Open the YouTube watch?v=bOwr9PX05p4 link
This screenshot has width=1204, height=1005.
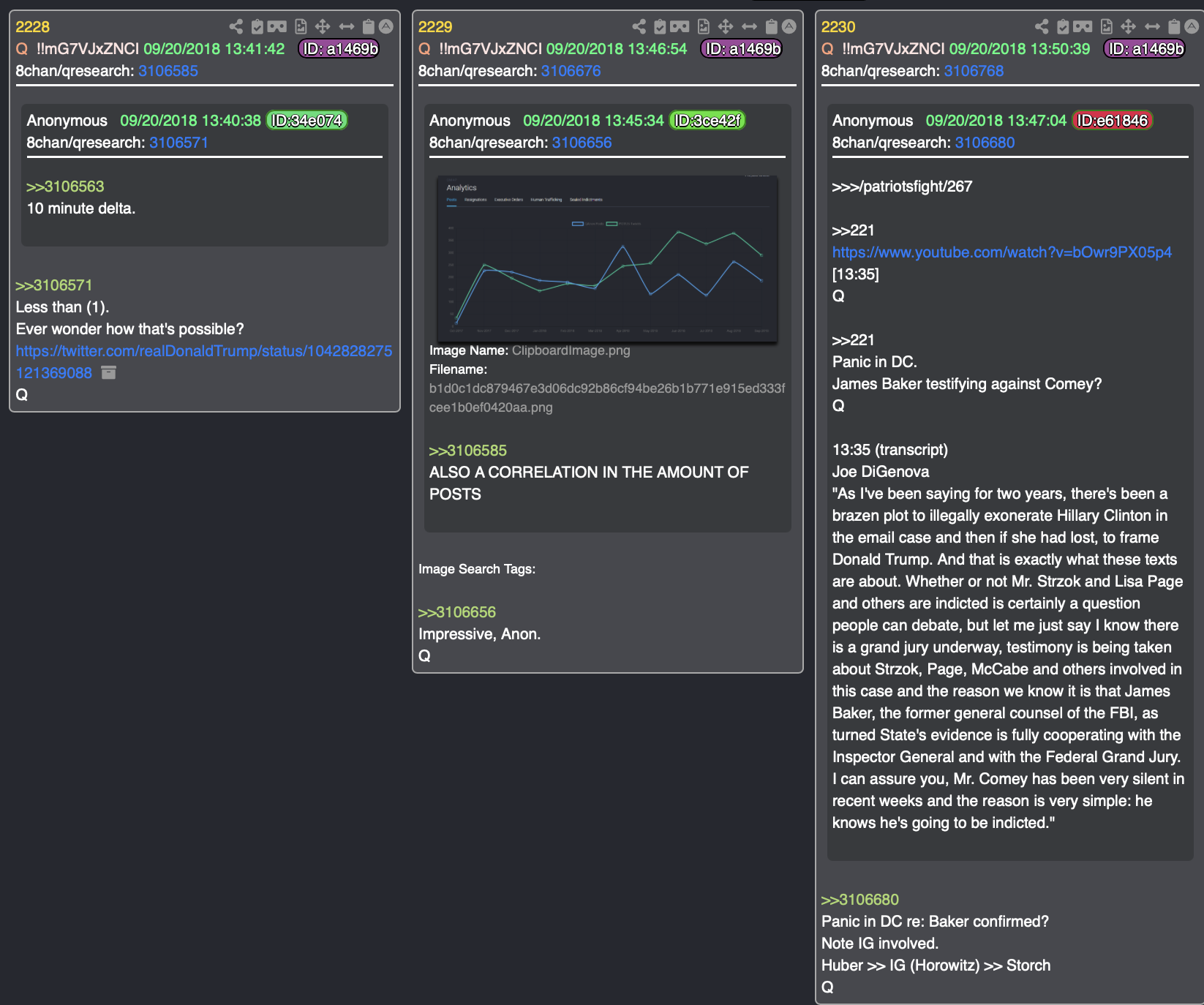[1002, 252]
